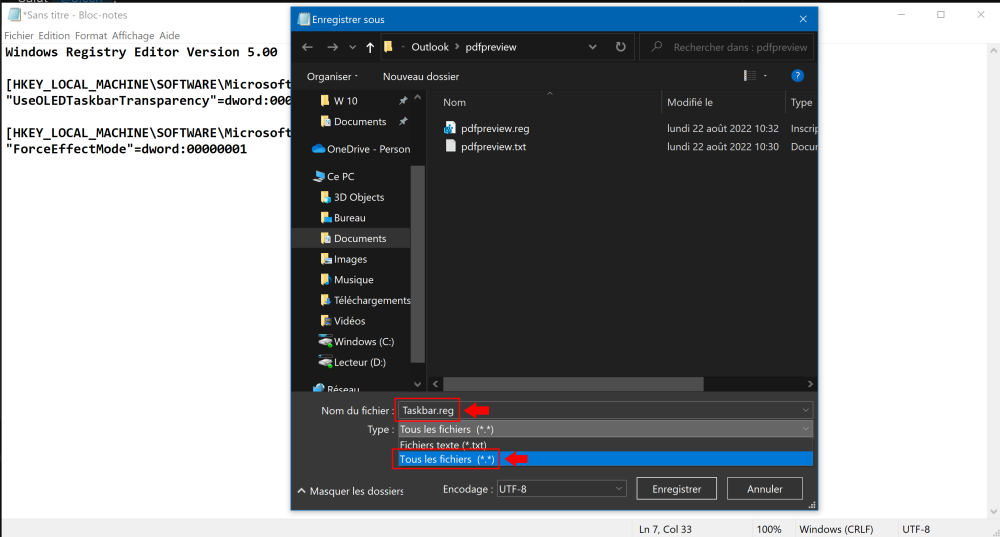The height and width of the screenshot is (537, 1000).
Task: Open the Encodage UTF-8 dropdown
Action: [561, 489]
